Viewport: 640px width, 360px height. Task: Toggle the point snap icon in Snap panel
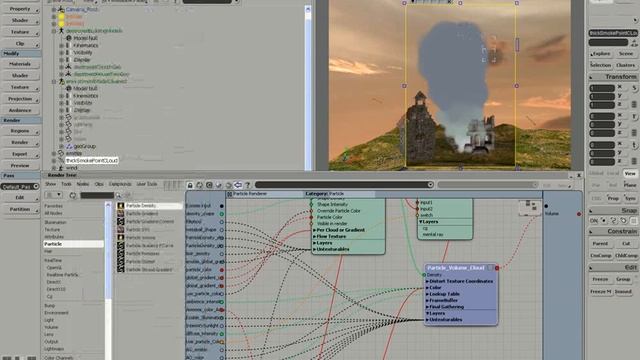(x=604, y=220)
